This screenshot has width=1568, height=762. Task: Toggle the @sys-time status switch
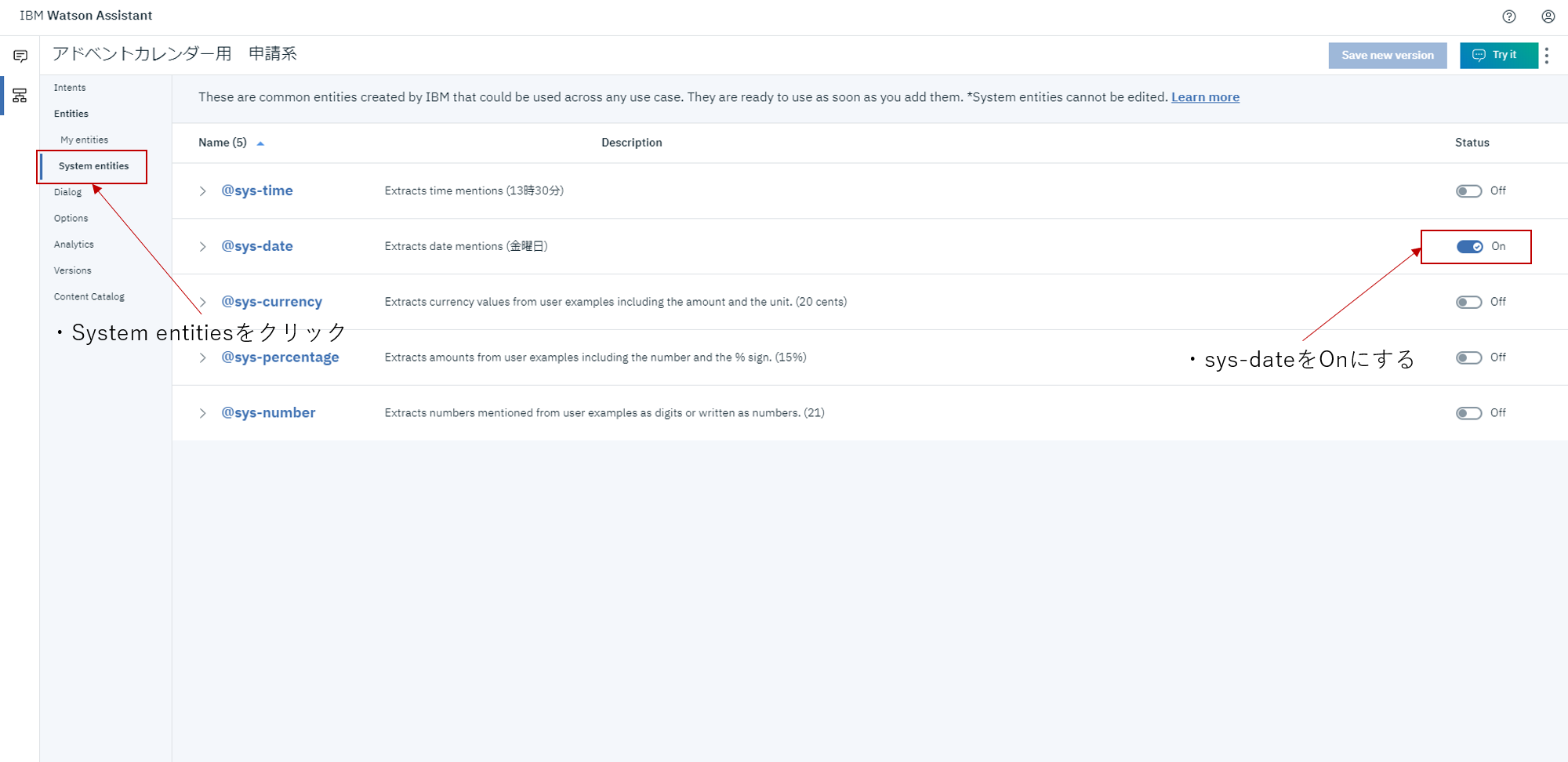coord(1468,191)
